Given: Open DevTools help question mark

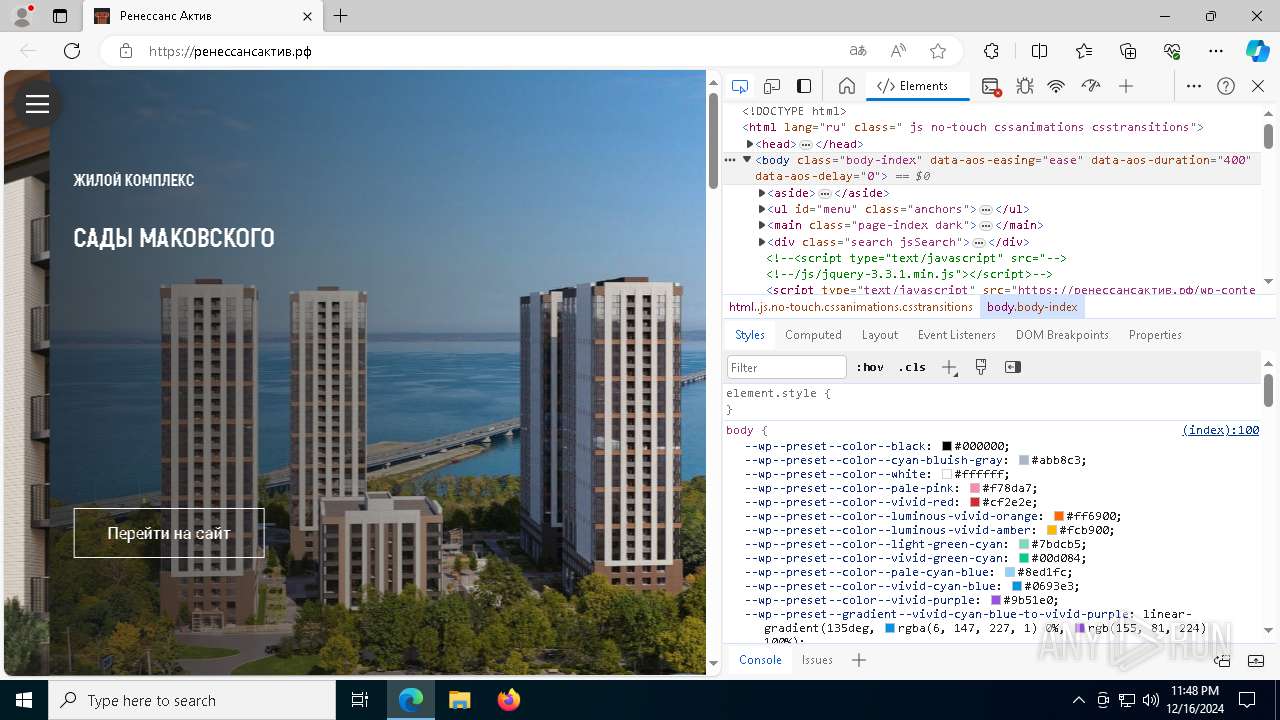Looking at the screenshot, I should 1226,86.
